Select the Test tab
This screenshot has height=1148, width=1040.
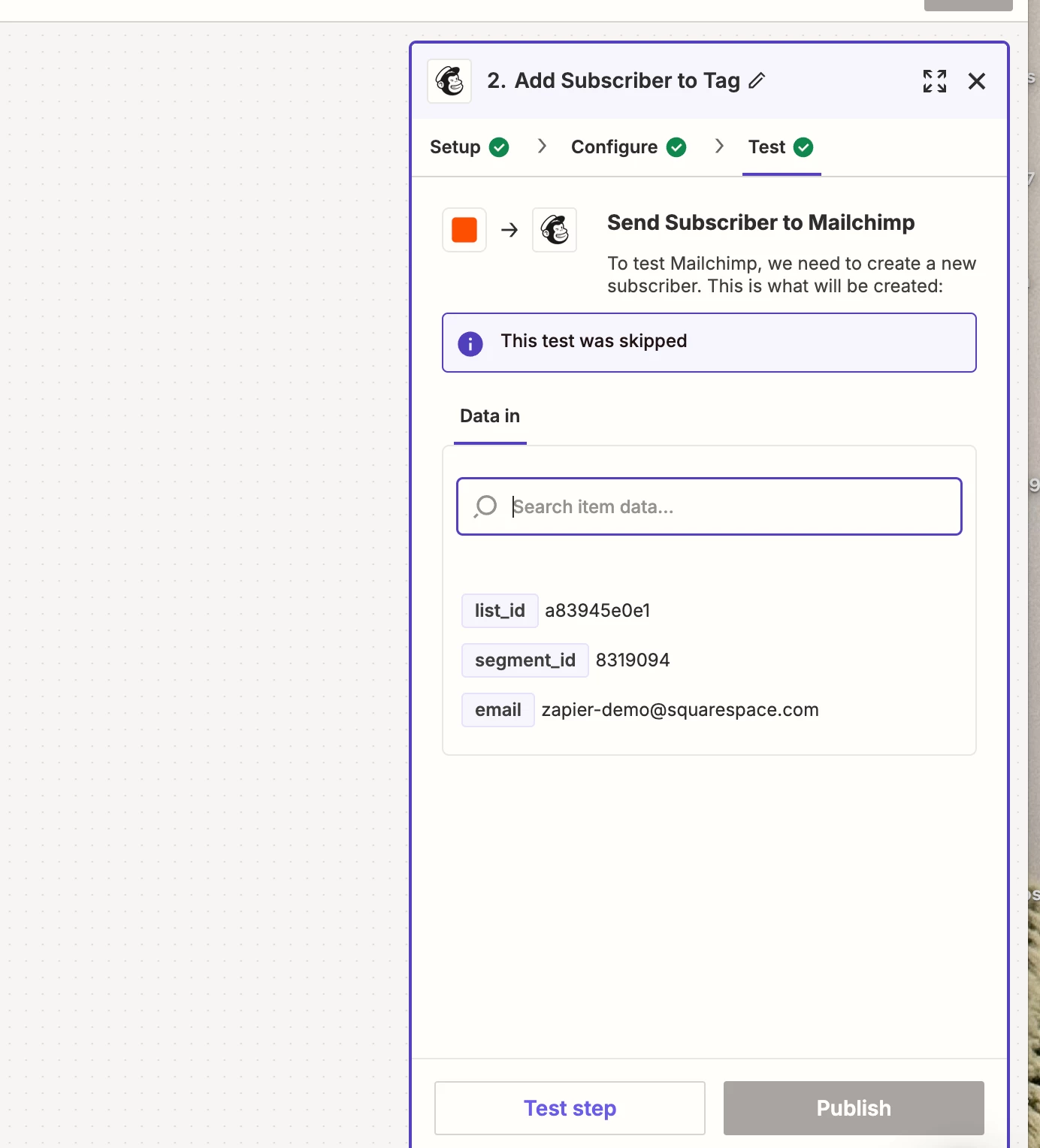point(781,147)
